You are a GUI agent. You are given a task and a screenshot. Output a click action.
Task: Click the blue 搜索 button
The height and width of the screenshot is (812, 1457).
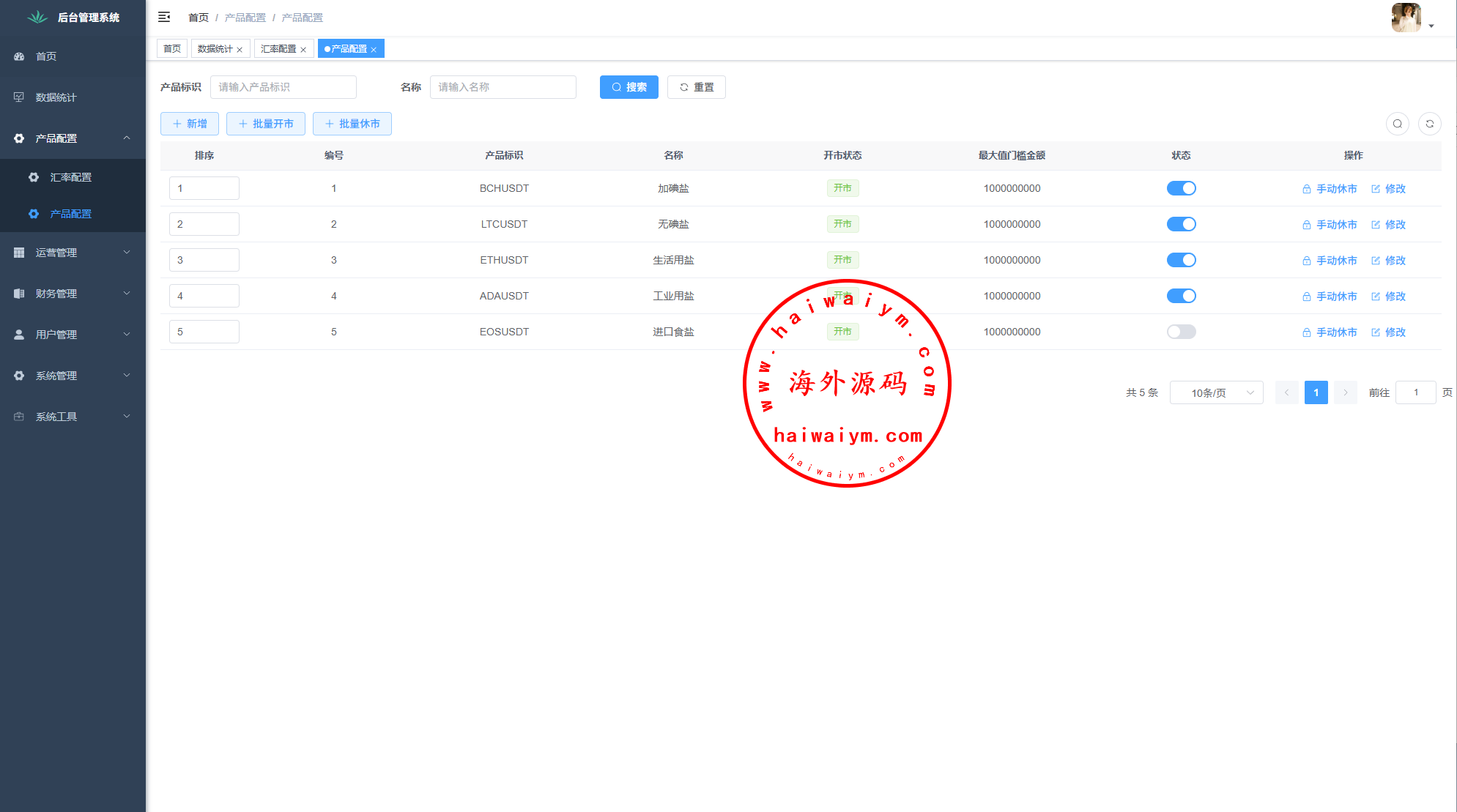point(629,87)
